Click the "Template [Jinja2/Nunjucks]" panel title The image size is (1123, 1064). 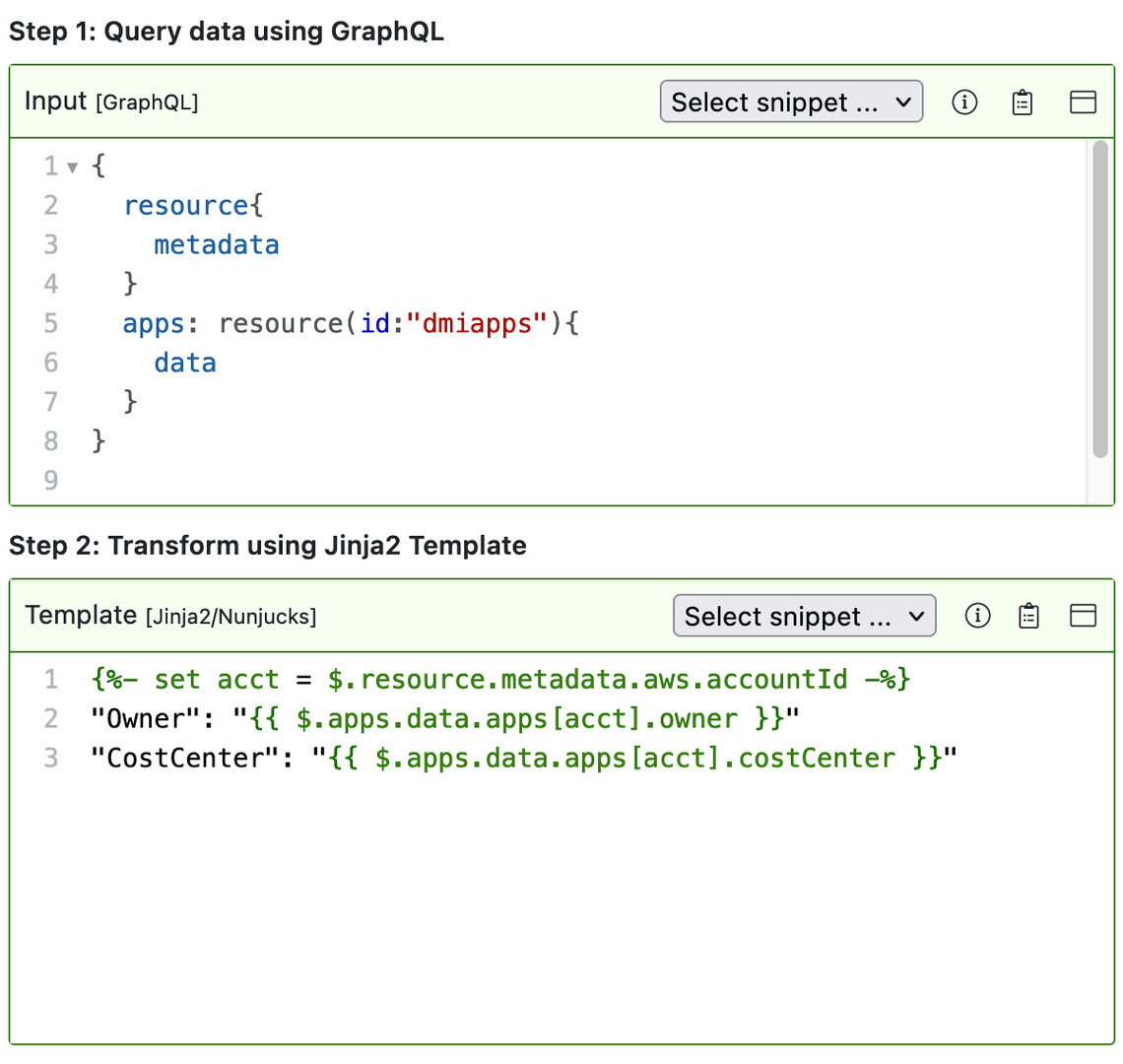point(170,616)
